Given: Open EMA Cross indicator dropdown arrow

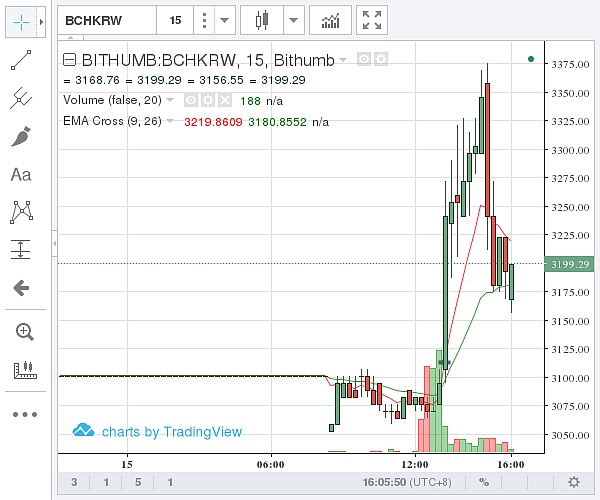Looking at the screenshot, I should [x=170, y=121].
